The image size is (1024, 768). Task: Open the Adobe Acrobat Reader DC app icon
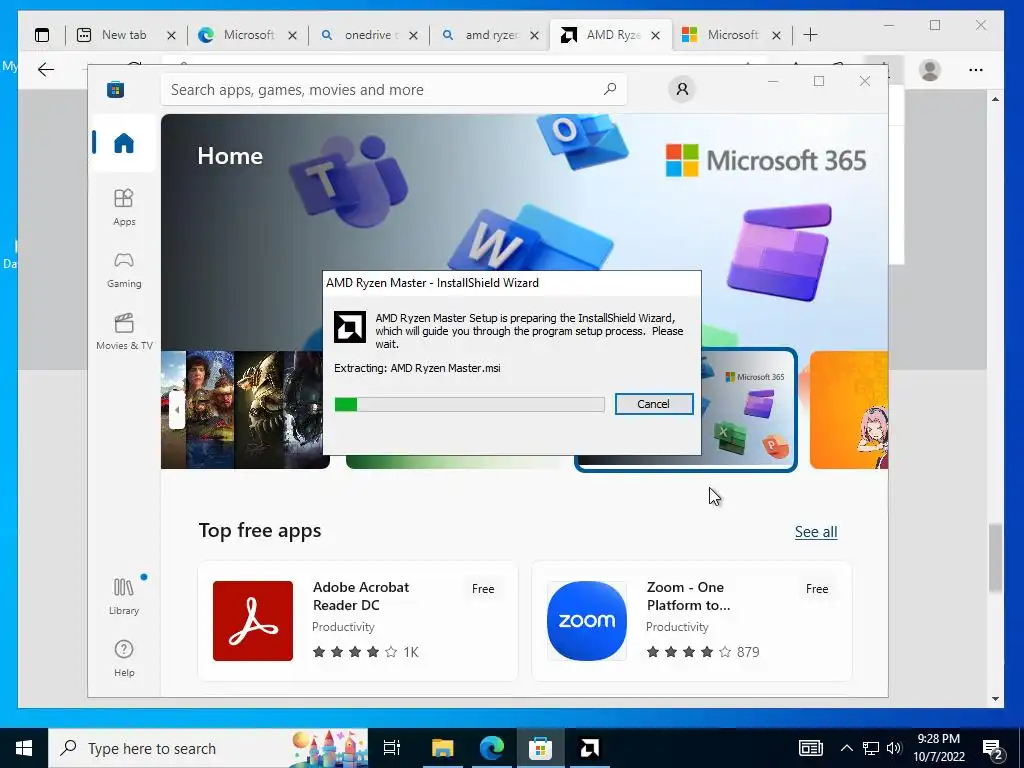pyautogui.click(x=253, y=620)
